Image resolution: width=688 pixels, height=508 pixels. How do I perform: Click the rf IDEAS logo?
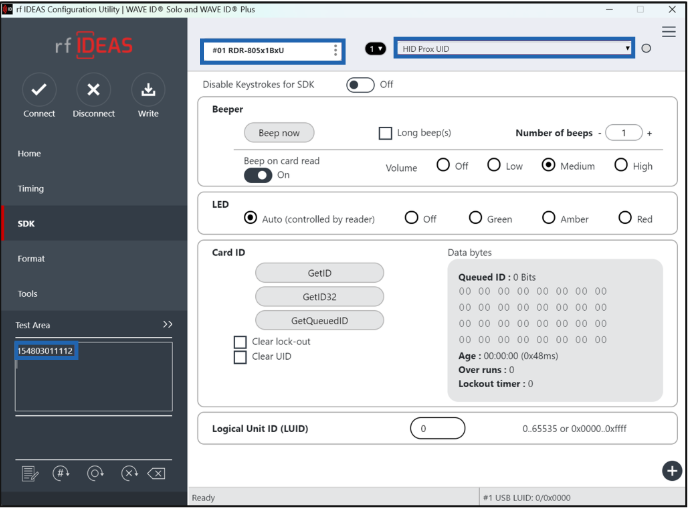(93, 45)
